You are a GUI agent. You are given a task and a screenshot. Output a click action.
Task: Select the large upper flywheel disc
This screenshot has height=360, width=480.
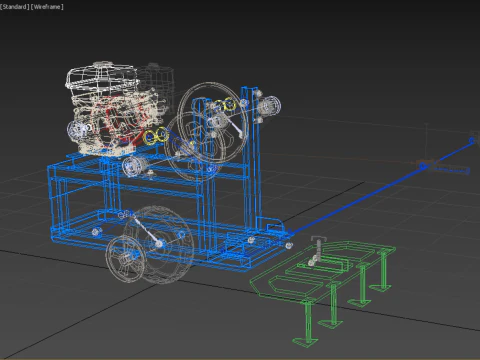pyautogui.click(x=213, y=122)
